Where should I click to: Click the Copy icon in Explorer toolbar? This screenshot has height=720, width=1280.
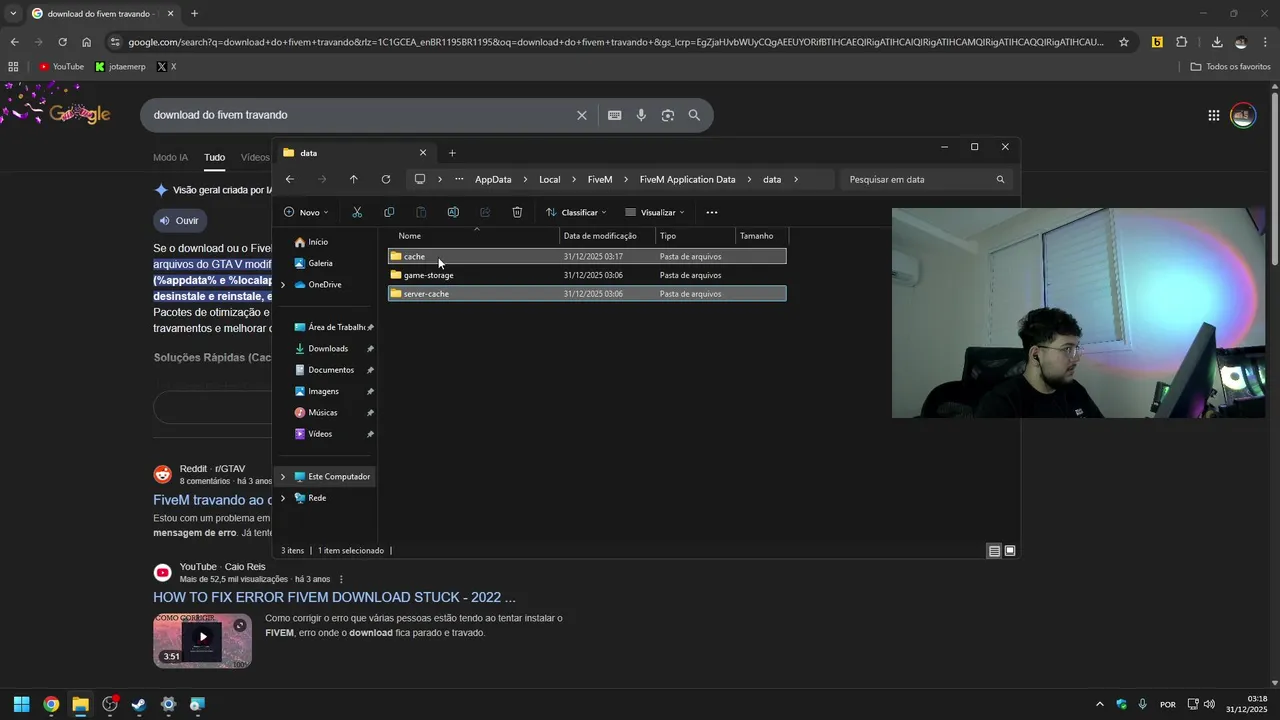[389, 212]
